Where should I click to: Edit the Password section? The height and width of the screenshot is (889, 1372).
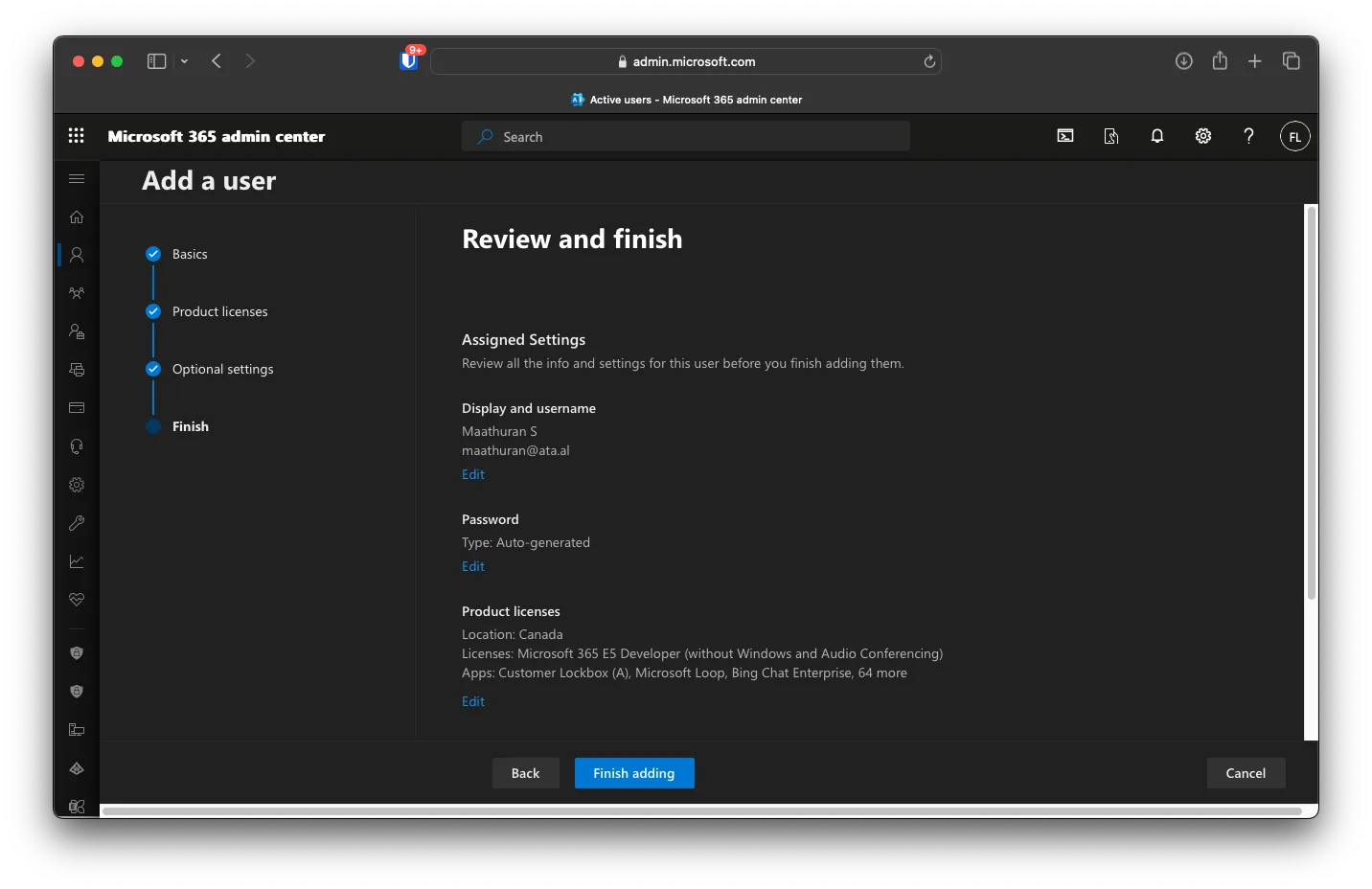click(473, 566)
